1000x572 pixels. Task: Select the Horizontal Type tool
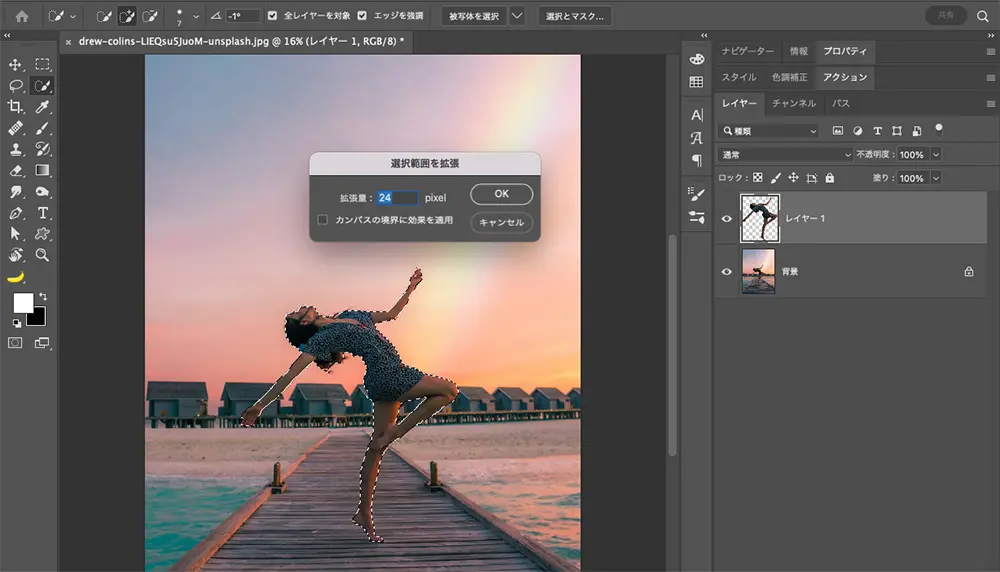[43, 213]
